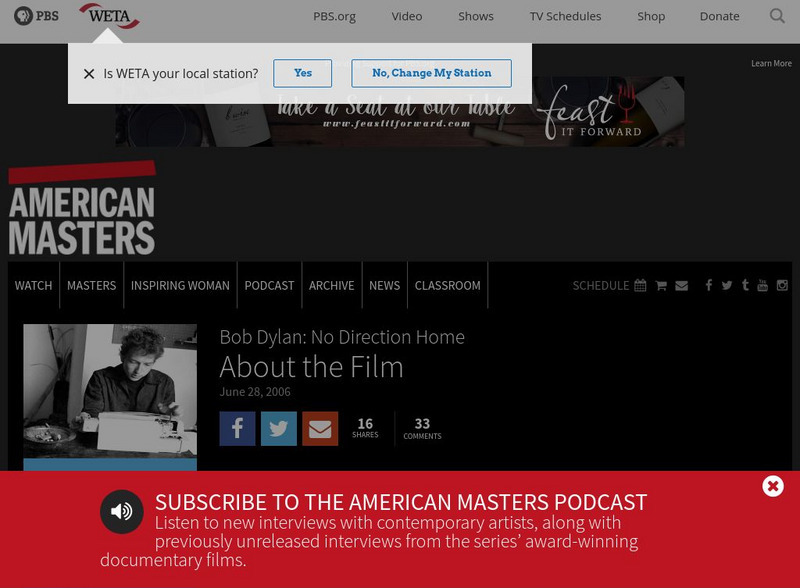The width and height of the screenshot is (800, 588).
Task: Open the Instagram icon in nav bar
Action: coord(782,285)
